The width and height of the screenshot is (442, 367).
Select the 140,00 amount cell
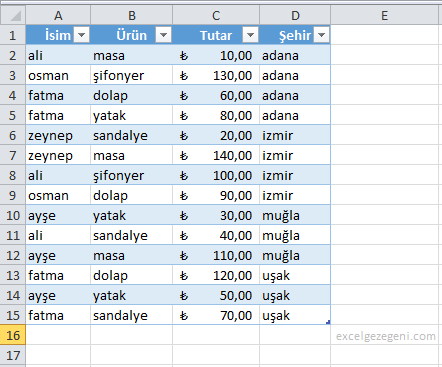click(x=216, y=155)
